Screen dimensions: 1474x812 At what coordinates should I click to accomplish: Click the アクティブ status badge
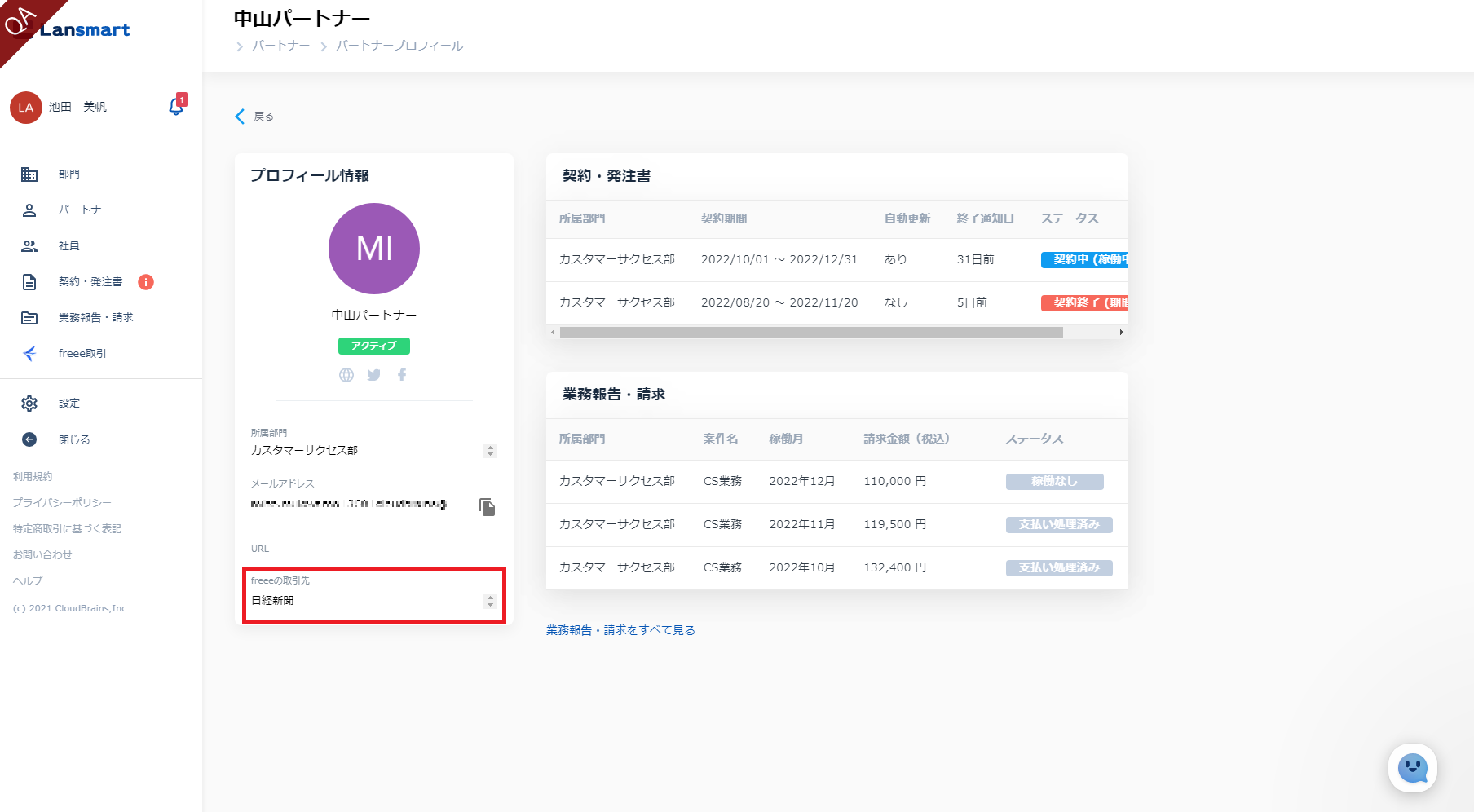(374, 346)
